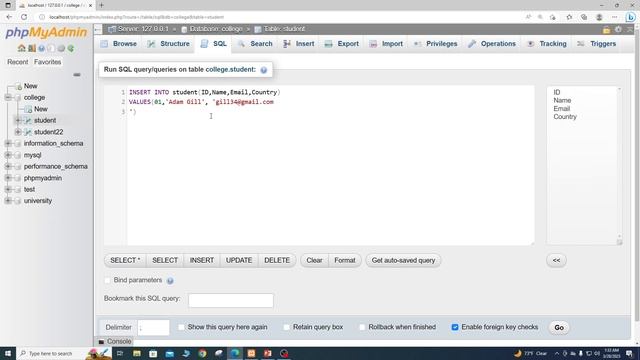Expand the student table node
The height and width of the screenshot is (360, 640).
point(18,120)
